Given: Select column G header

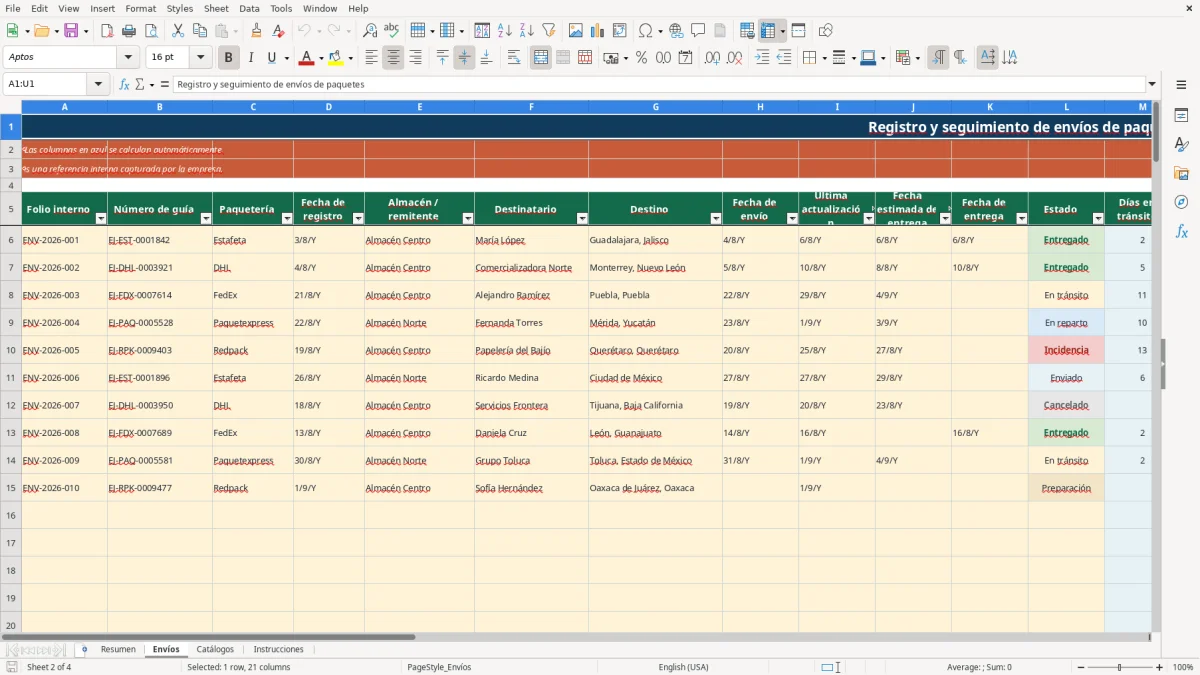Looking at the screenshot, I should [x=655, y=106].
